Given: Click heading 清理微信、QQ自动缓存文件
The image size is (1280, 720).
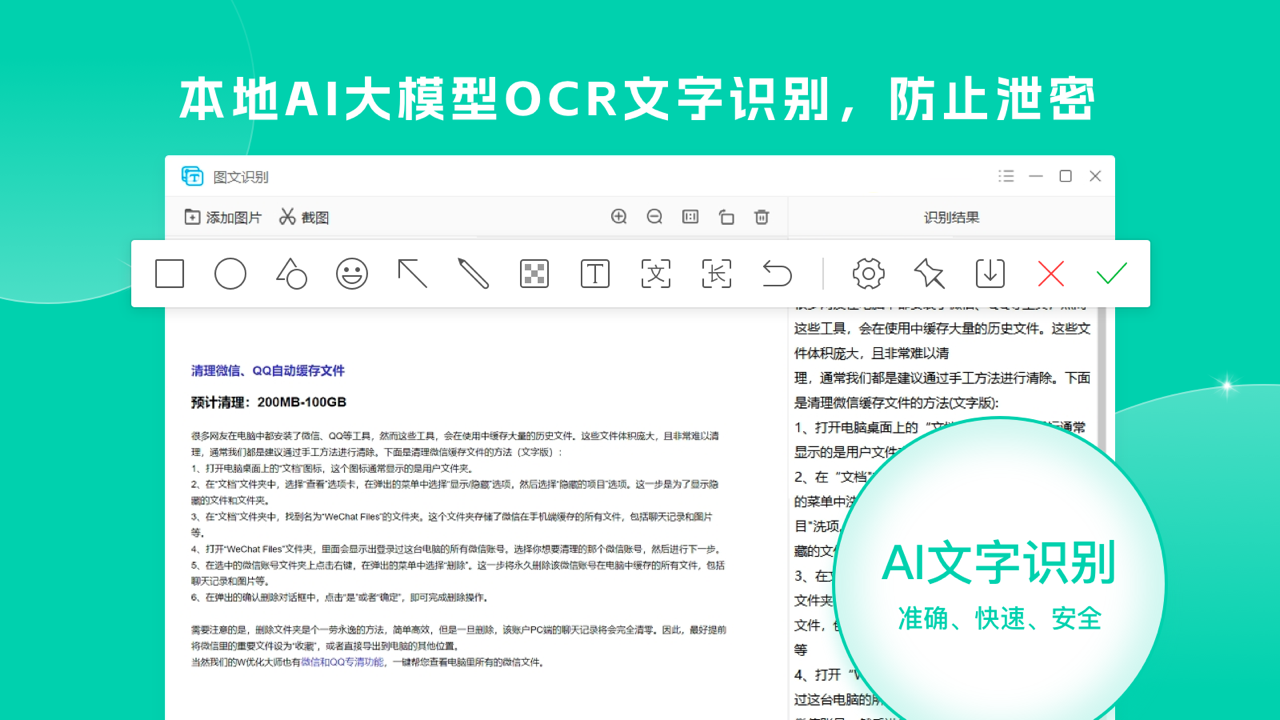Looking at the screenshot, I should (268, 371).
